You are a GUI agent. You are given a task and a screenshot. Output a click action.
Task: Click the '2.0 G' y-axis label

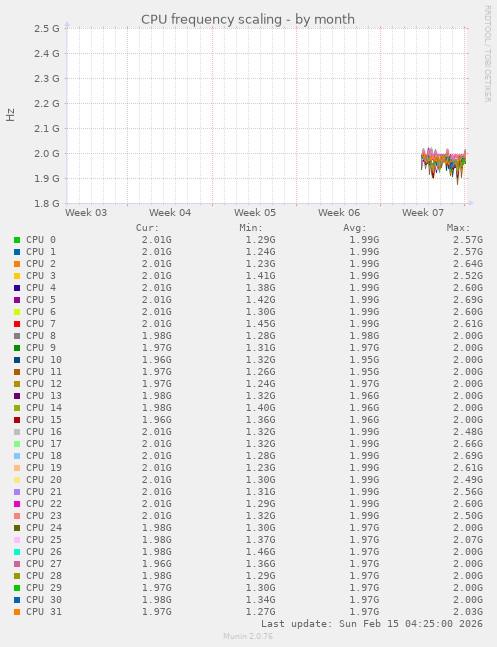pos(47,153)
